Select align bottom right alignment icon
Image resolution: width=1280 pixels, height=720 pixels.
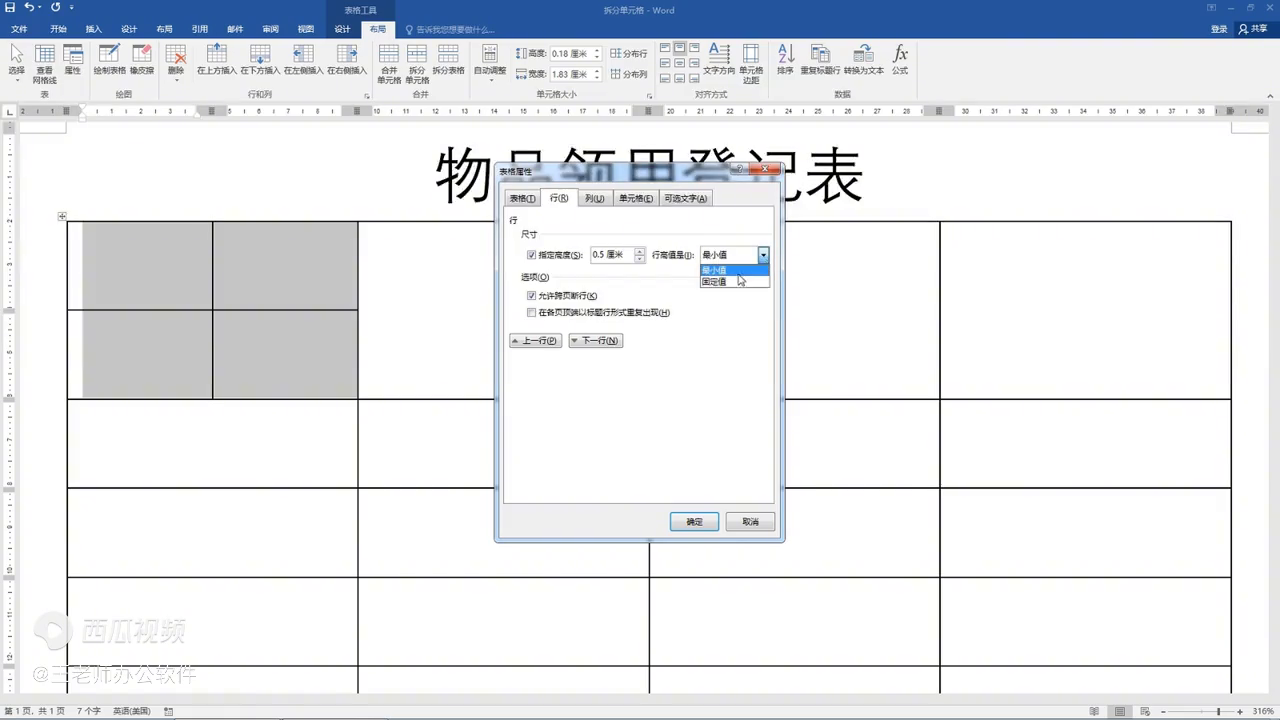pos(693,78)
